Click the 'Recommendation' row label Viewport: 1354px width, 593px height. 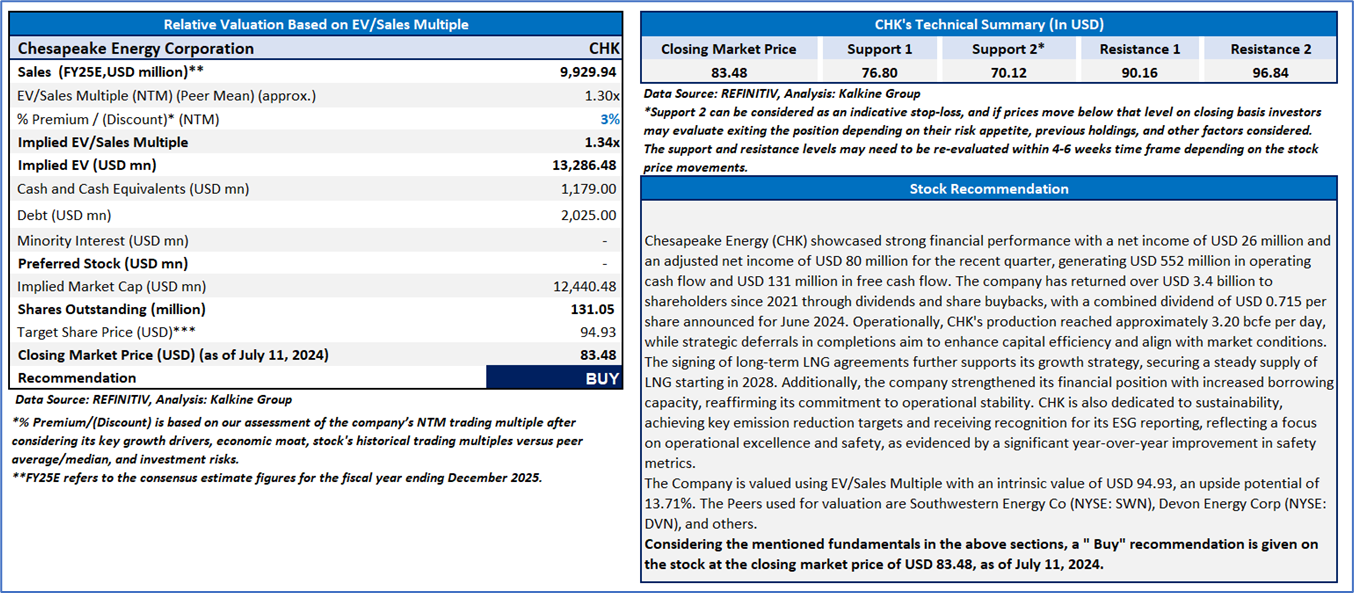(77, 378)
